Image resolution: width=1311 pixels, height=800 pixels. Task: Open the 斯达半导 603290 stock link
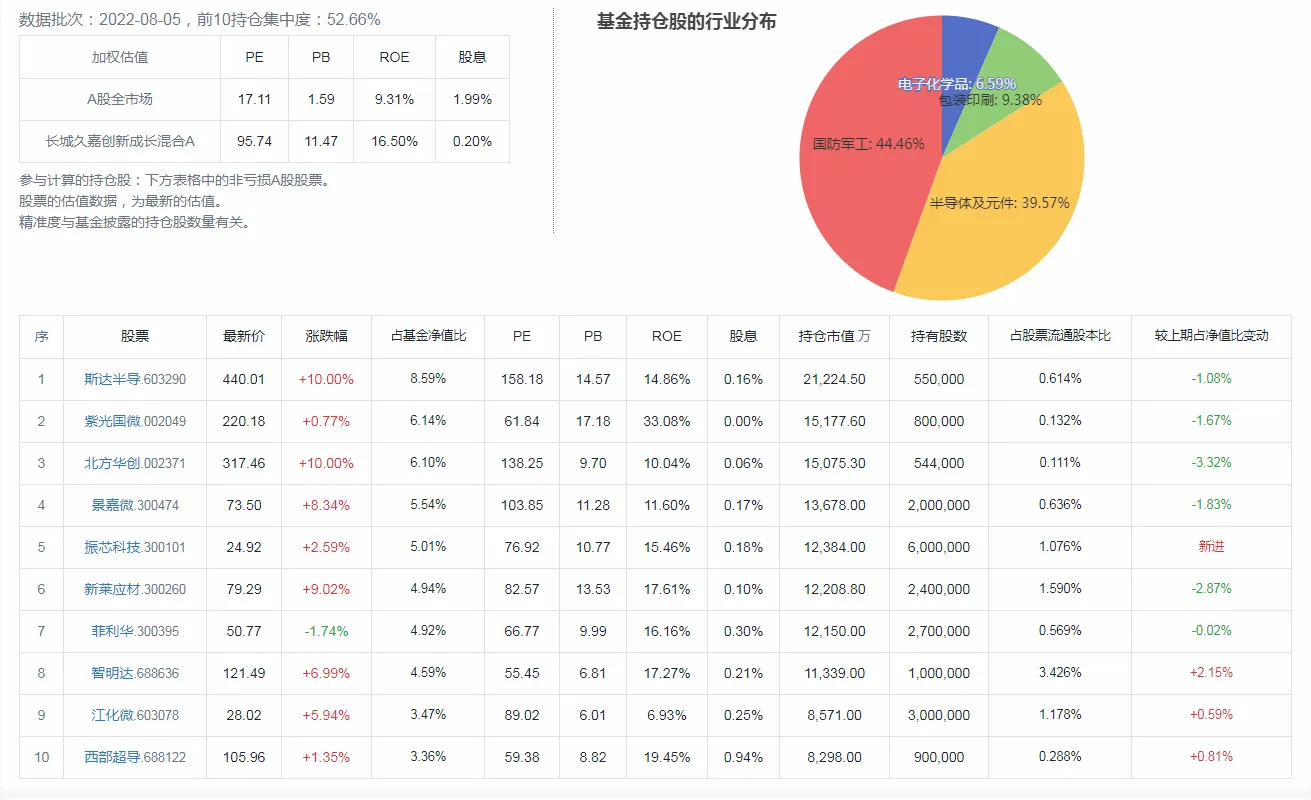135,379
